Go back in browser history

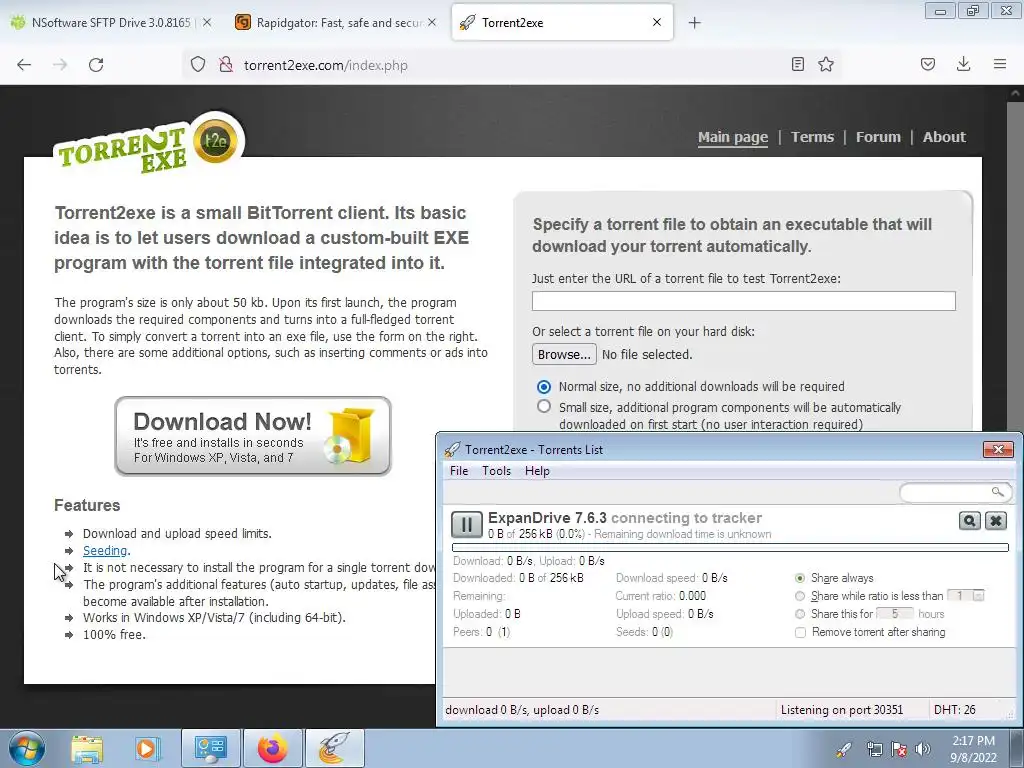(x=24, y=65)
